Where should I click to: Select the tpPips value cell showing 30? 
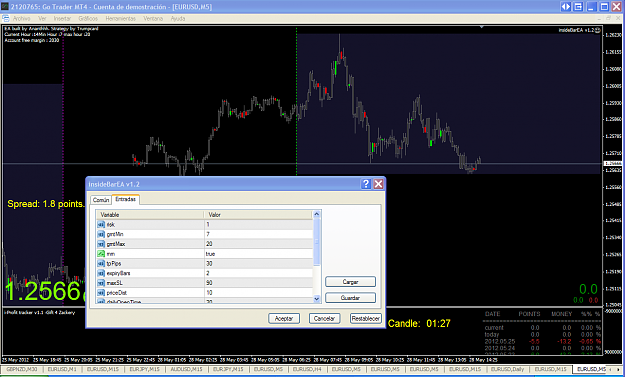click(x=258, y=263)
